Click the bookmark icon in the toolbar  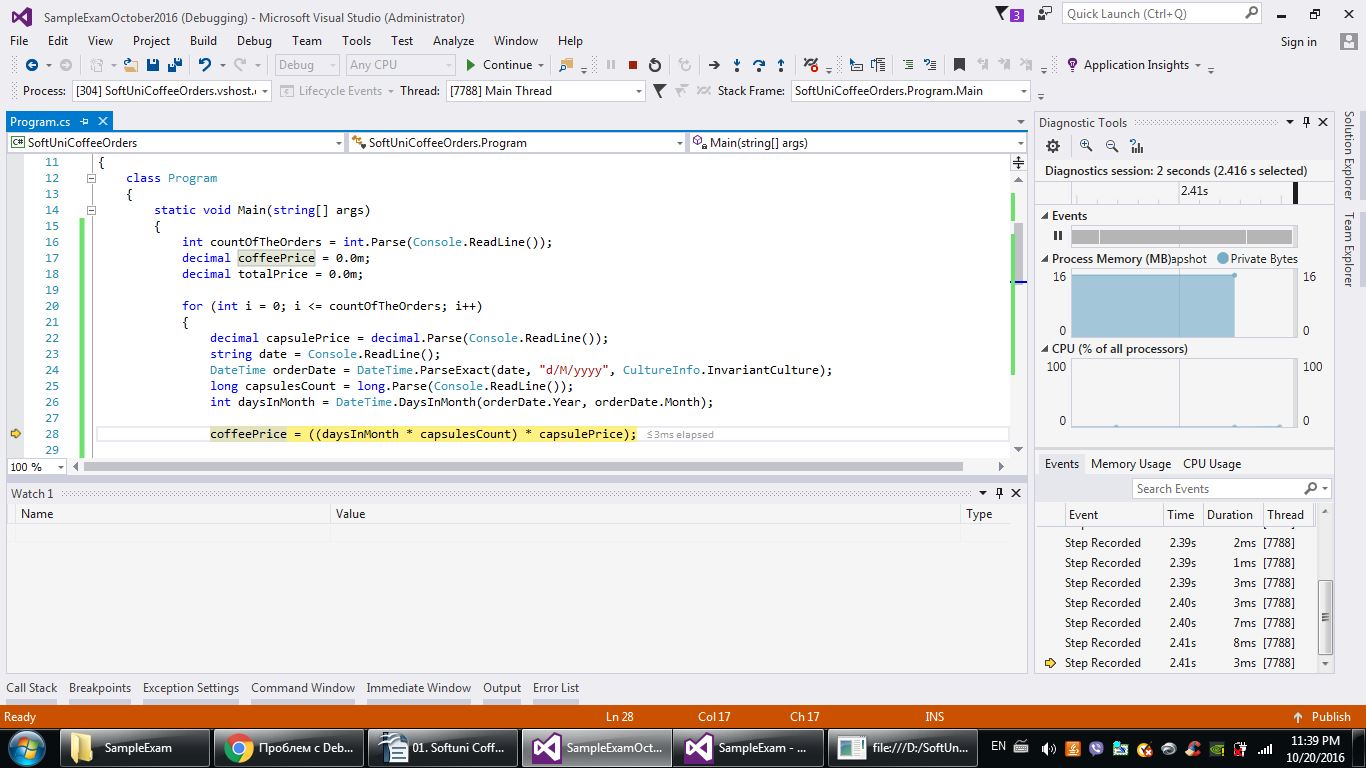click(x=959, y=65)
